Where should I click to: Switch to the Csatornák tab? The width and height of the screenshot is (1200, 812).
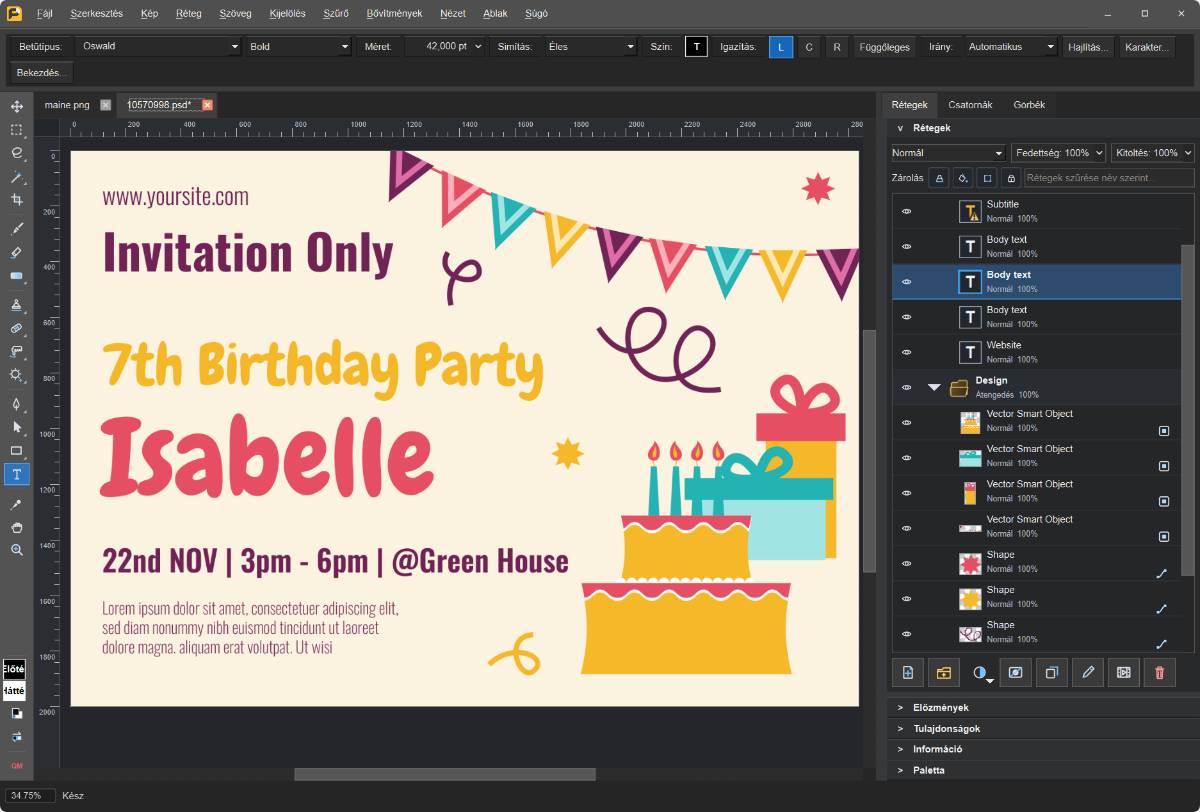pyautogui.click(x=970, y=104)
